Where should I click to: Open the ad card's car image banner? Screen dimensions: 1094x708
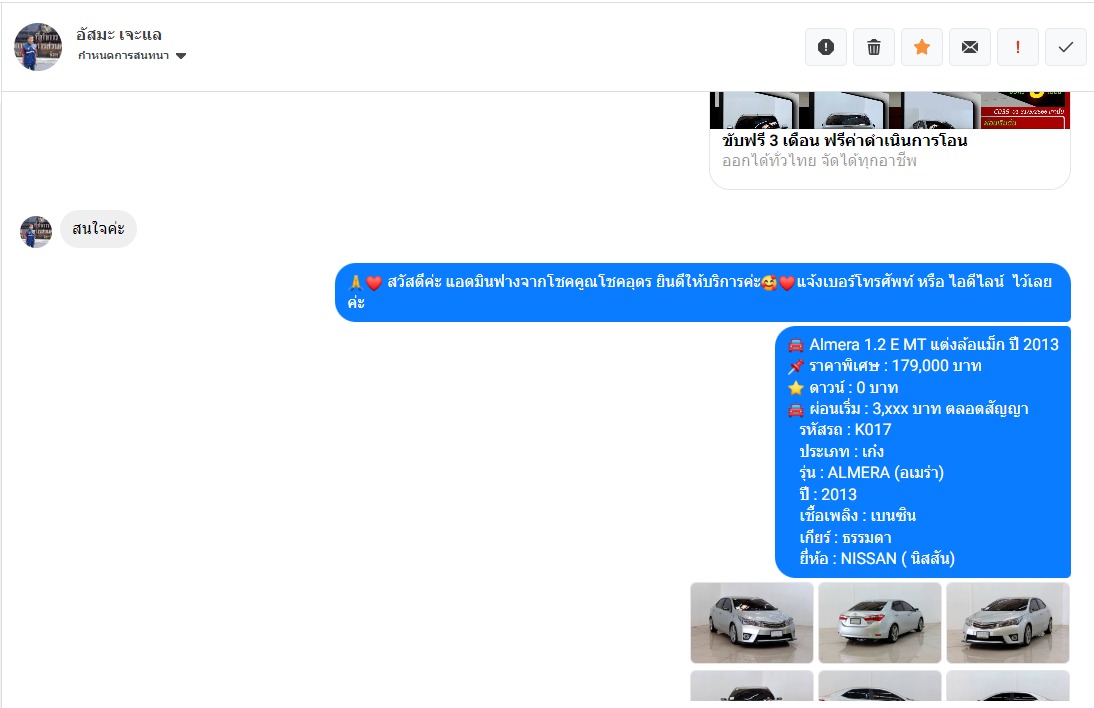pyautogui.click(x=890, y=110)
